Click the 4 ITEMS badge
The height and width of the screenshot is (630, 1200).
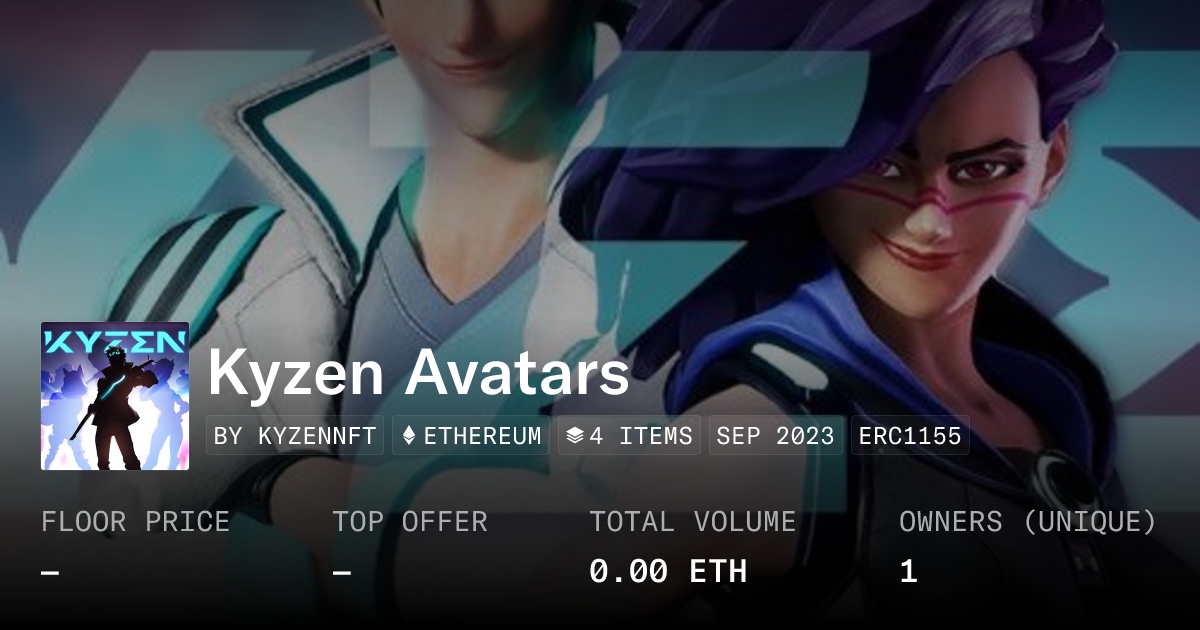pos(629,436)
